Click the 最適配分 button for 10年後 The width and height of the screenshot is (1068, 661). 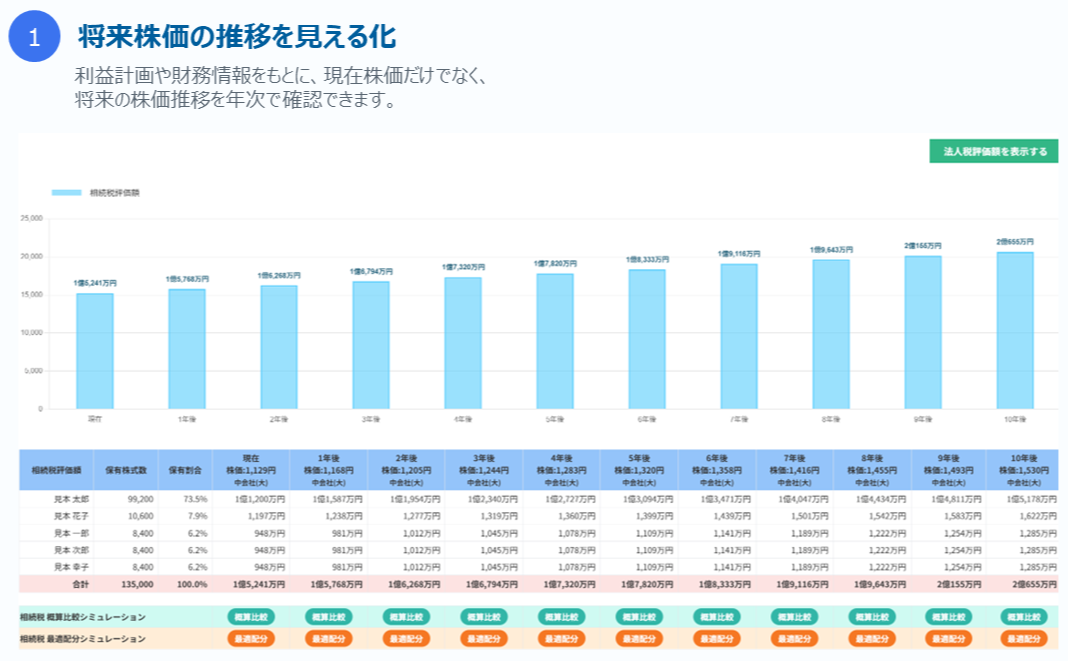[x=1024, y=639]
